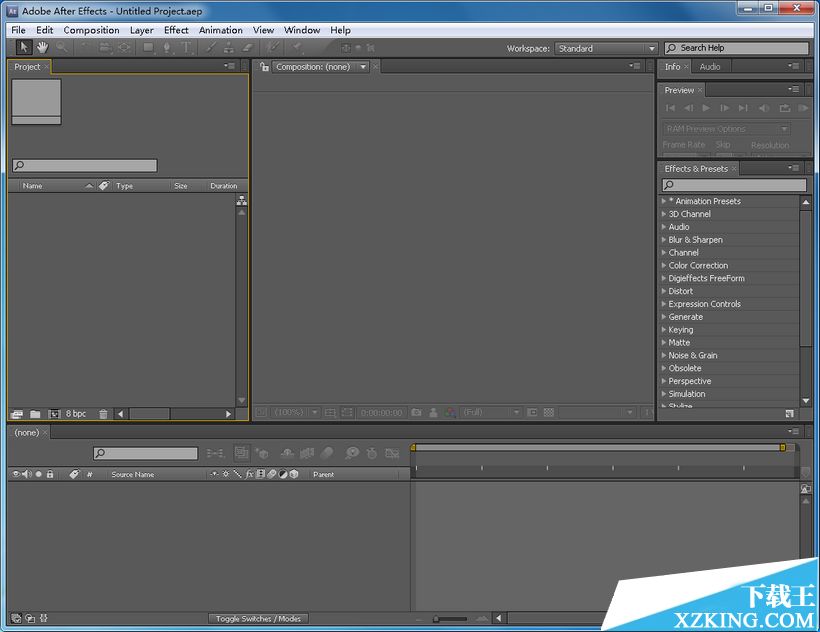The image size is (820, 632).
Task: Open the Timeline panel flyout menu
Action: click(794, 431)
